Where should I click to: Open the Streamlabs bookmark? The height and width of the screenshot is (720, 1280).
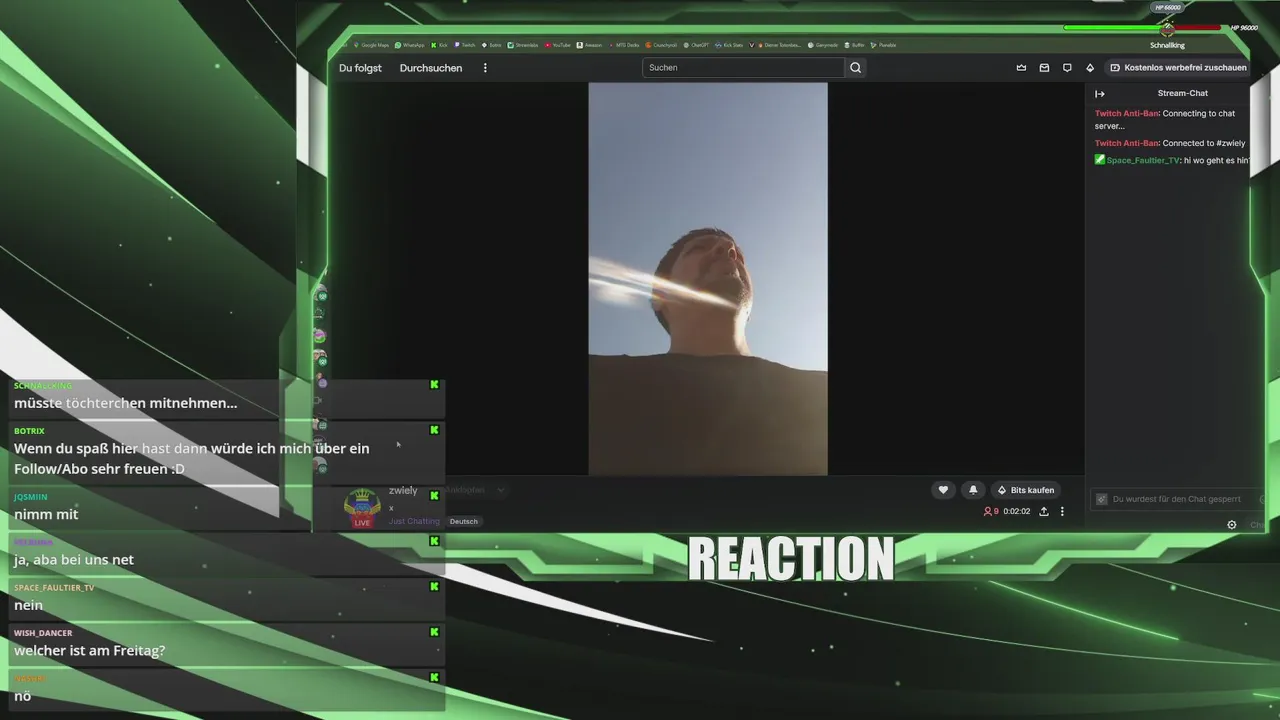click(x=523, y=45)
